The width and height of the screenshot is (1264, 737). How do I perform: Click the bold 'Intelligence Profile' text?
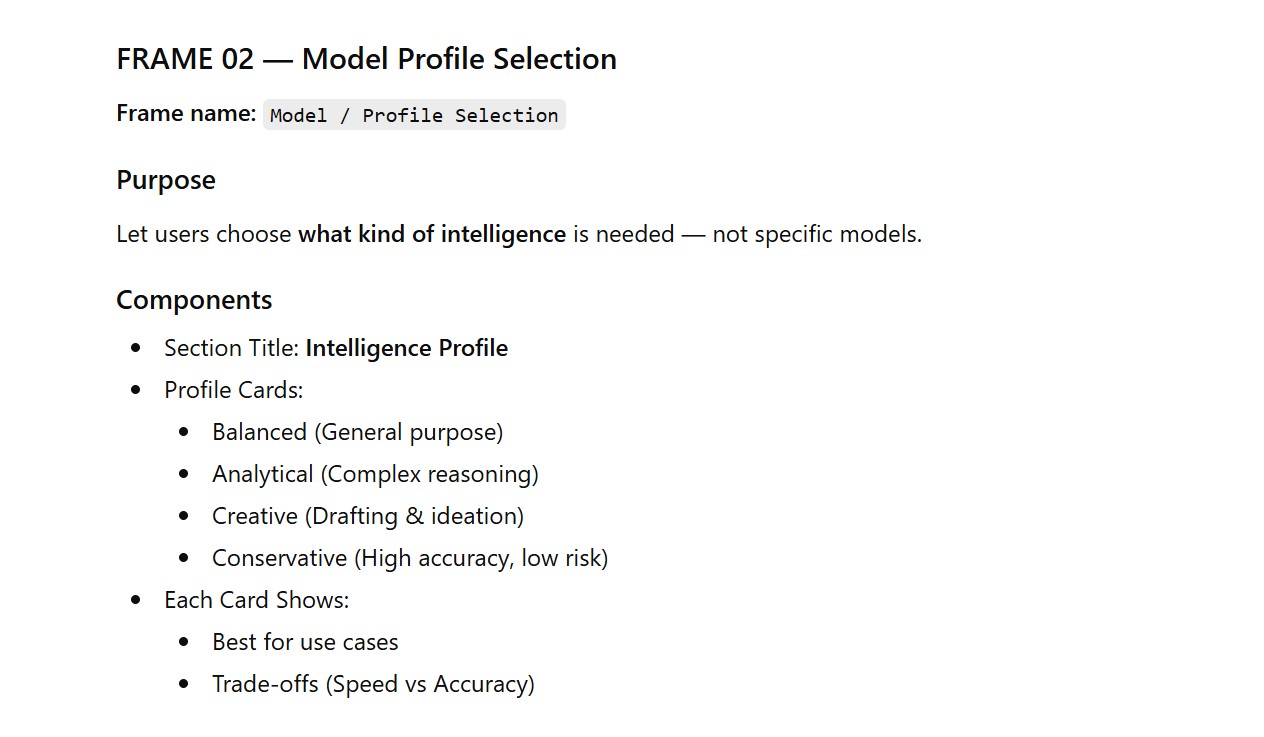point(407,348)
